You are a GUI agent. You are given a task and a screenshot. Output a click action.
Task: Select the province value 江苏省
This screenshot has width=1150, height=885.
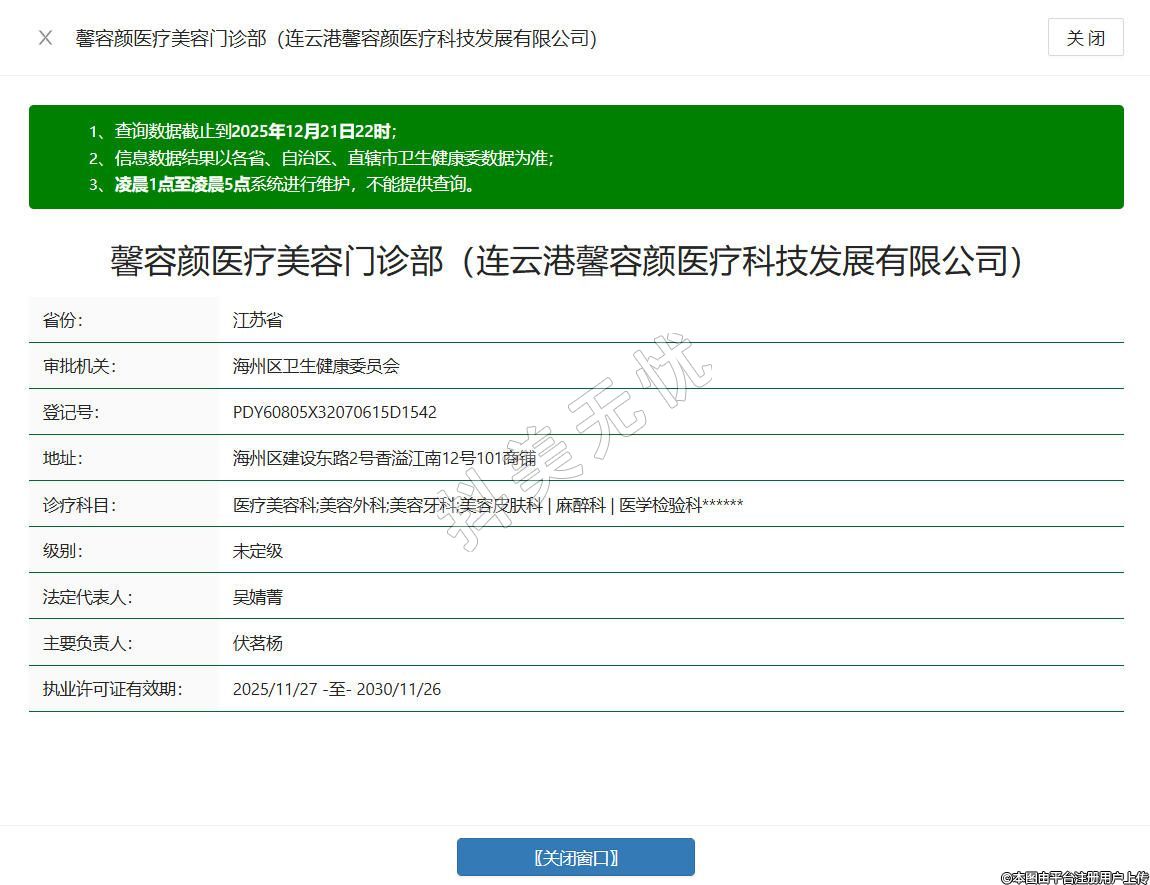click(258, 320)
